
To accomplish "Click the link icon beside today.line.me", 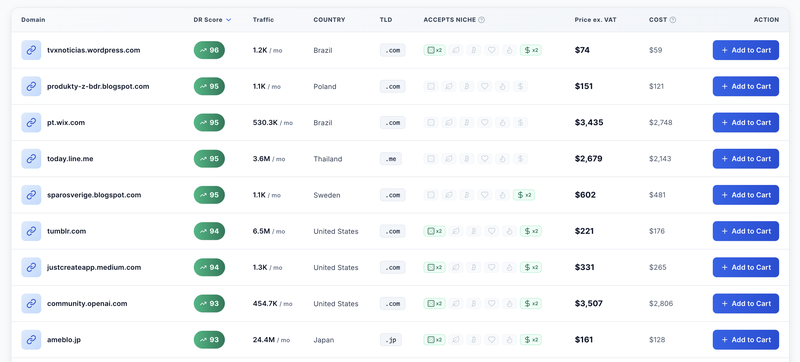I will click(31, 159).
